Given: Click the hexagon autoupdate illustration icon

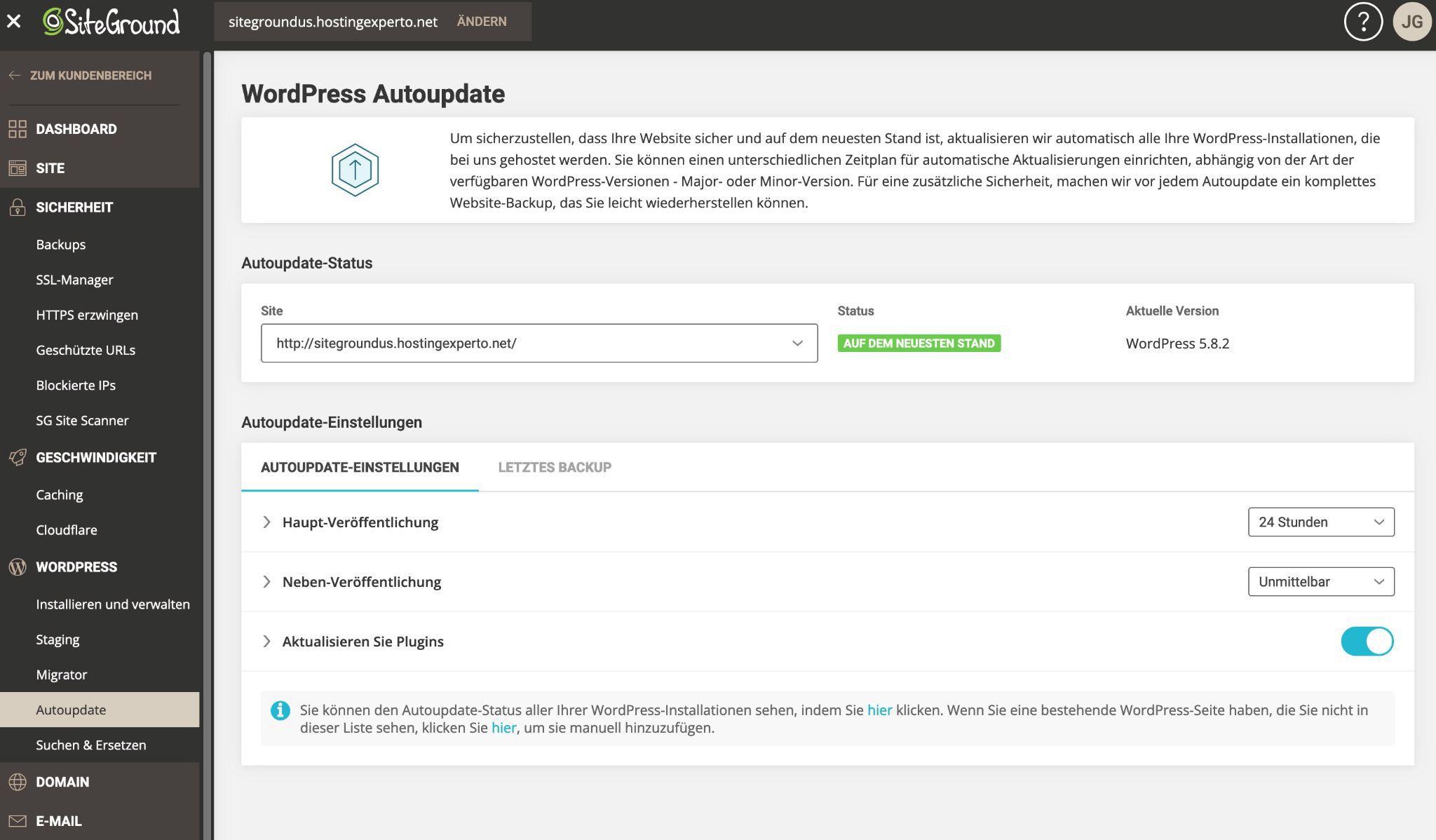Looking at the screenshot, I should (x=355, y=170).
